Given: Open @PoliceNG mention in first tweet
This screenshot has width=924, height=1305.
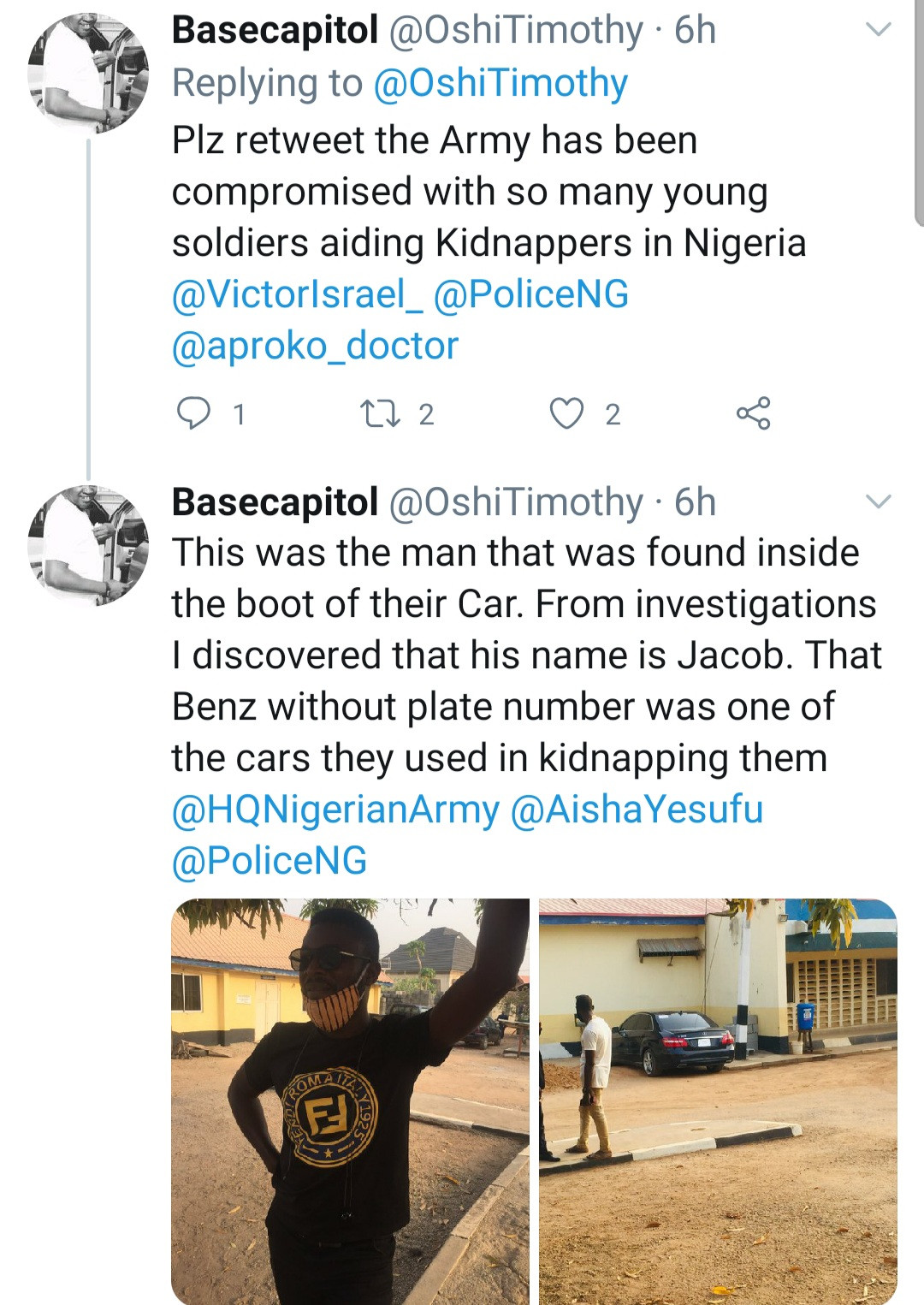Looking at the screenshot, I should [x=531, y=294].
